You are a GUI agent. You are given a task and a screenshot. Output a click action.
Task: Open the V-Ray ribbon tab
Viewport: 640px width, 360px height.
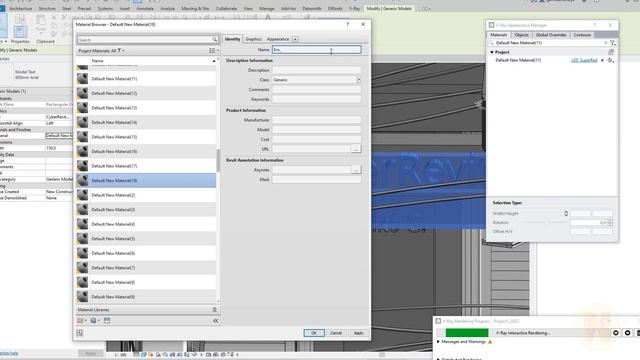pos(354,8)
